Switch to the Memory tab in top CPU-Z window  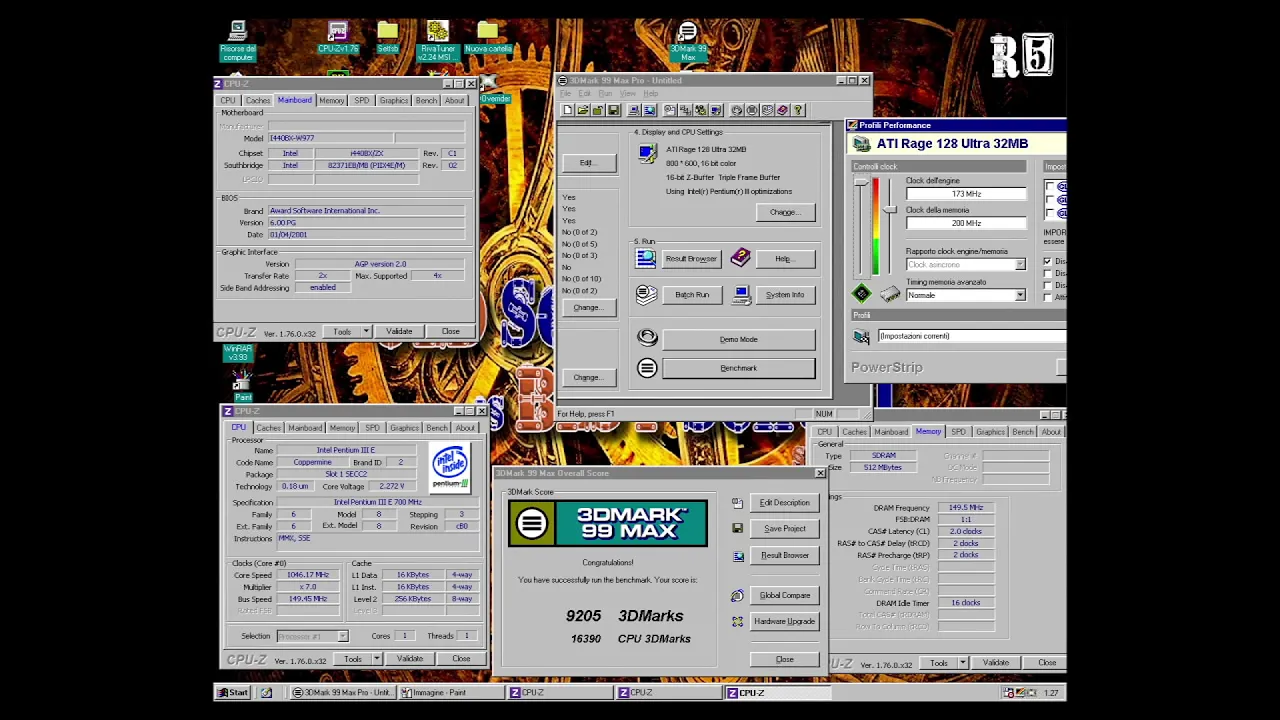pyautogui.click(x=331, y=100)
